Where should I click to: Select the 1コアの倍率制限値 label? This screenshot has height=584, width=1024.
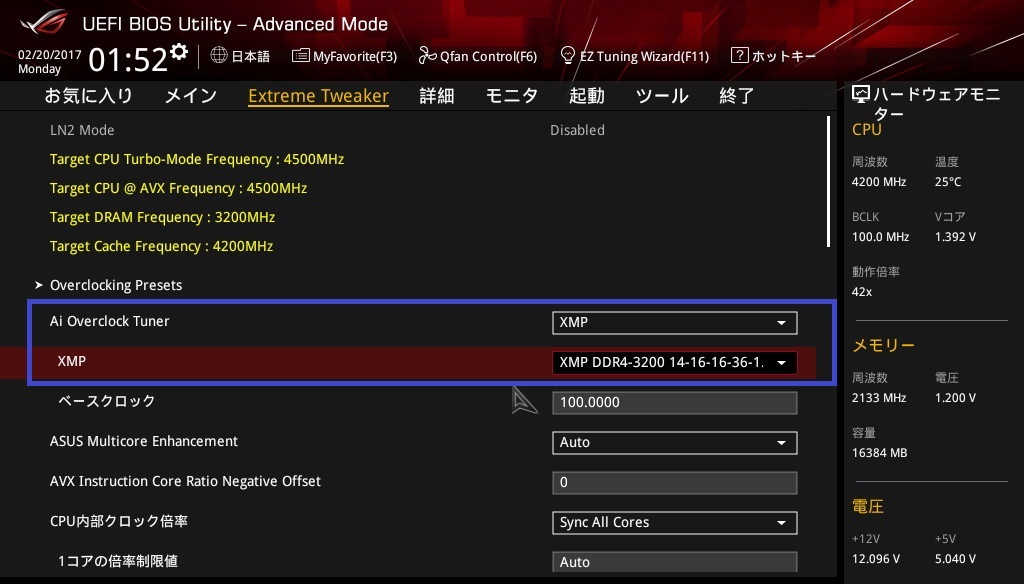click(118, 561)
